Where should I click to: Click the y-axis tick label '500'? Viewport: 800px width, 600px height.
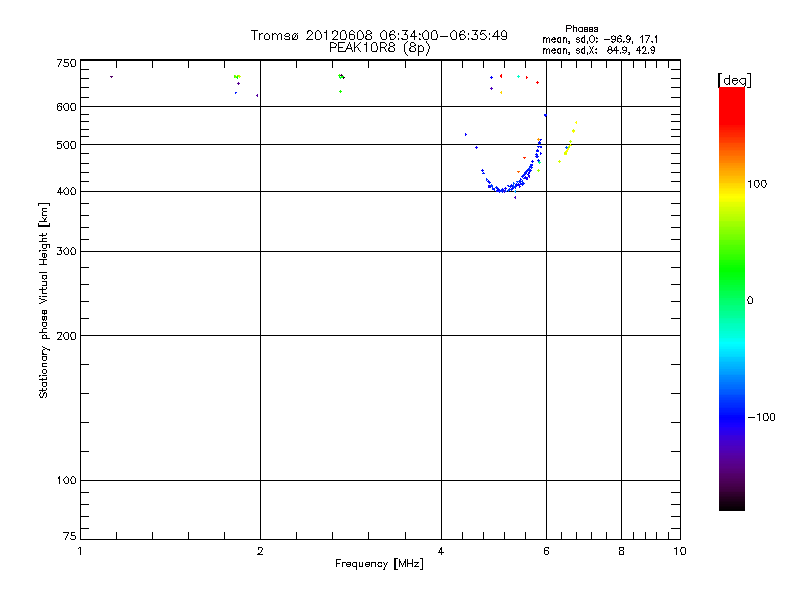(x=66, y=145)
